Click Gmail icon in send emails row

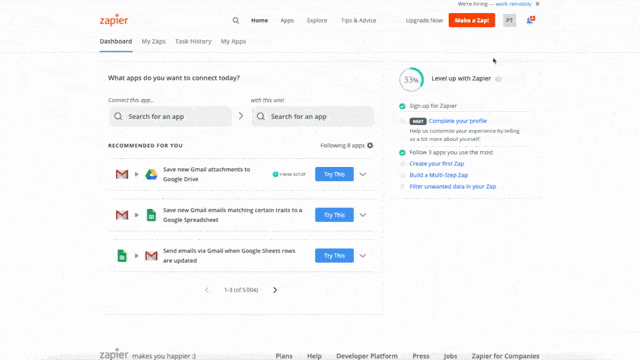[151, 256]
